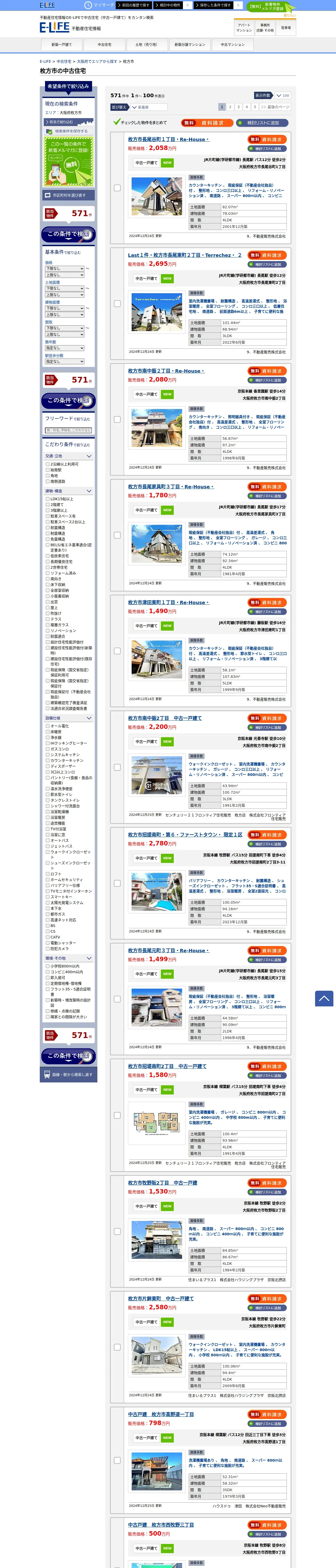Click the scroll-to-top arrow button
This screenshot has height=1568, width=336.
324,998
